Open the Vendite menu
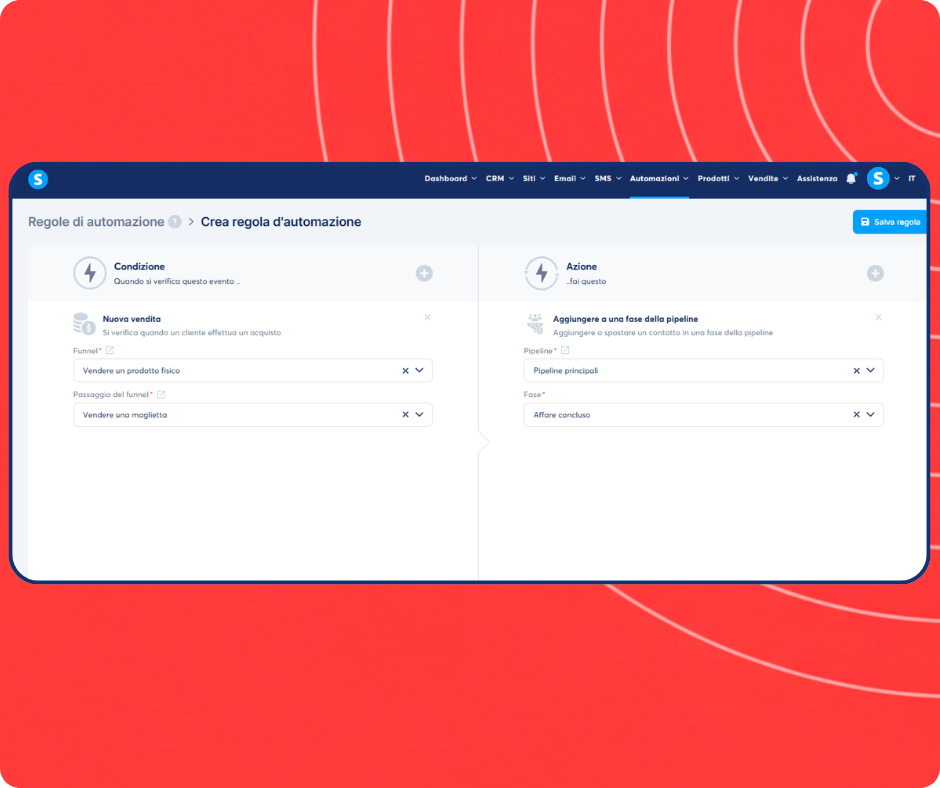The height and width of the screenshot is (788, 940). (767, 179)
